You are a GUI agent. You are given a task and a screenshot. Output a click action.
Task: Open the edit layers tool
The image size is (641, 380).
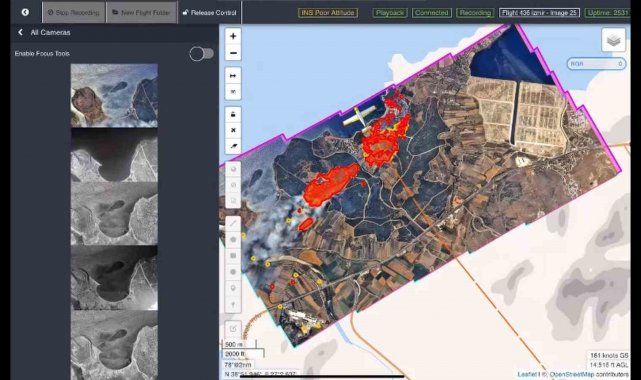[x=233, y=329]
